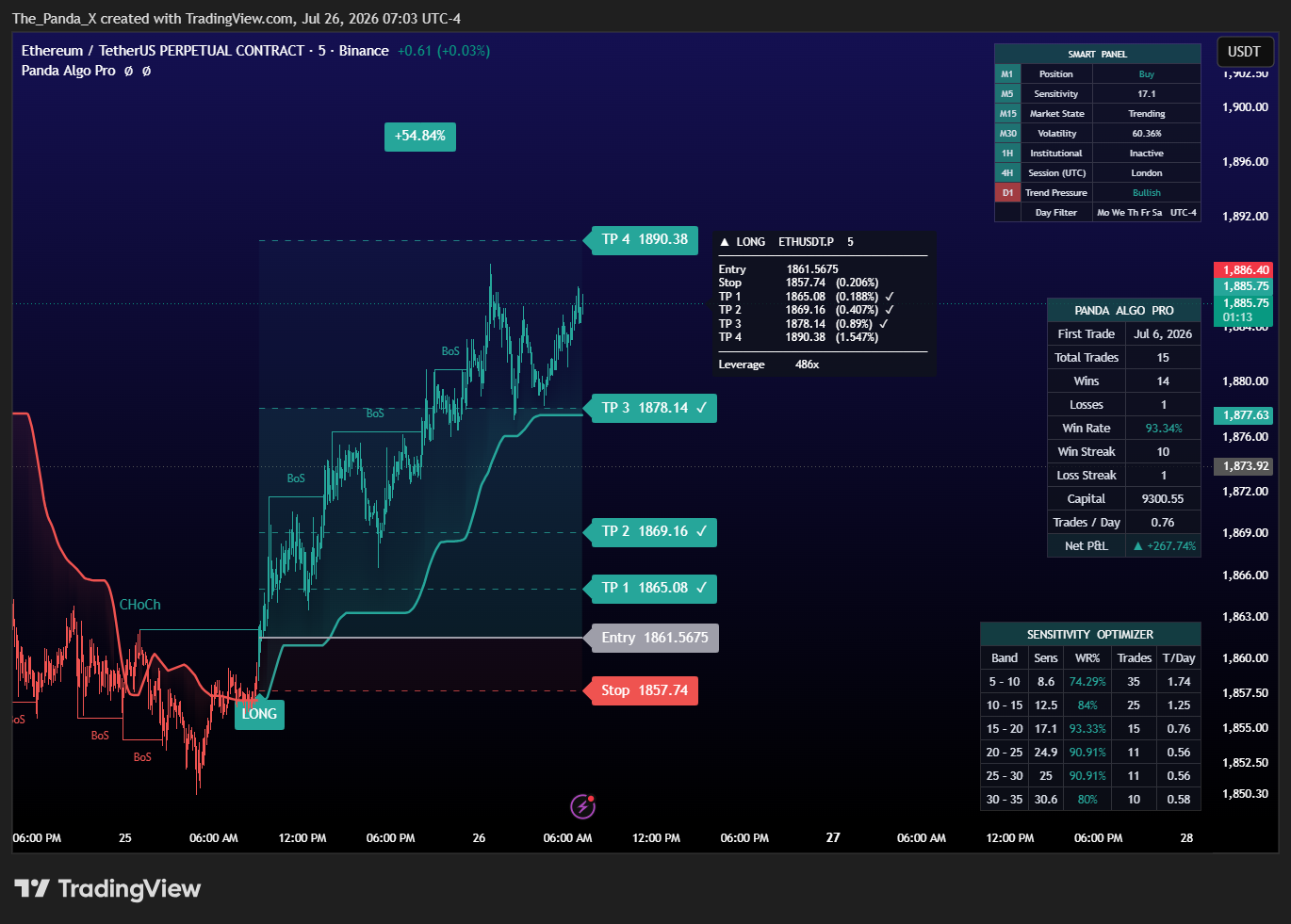The width and height of the screenshot is (1291, 924).
Task: Click the purple lightning bolt event icon
Action: coord(583,806)
